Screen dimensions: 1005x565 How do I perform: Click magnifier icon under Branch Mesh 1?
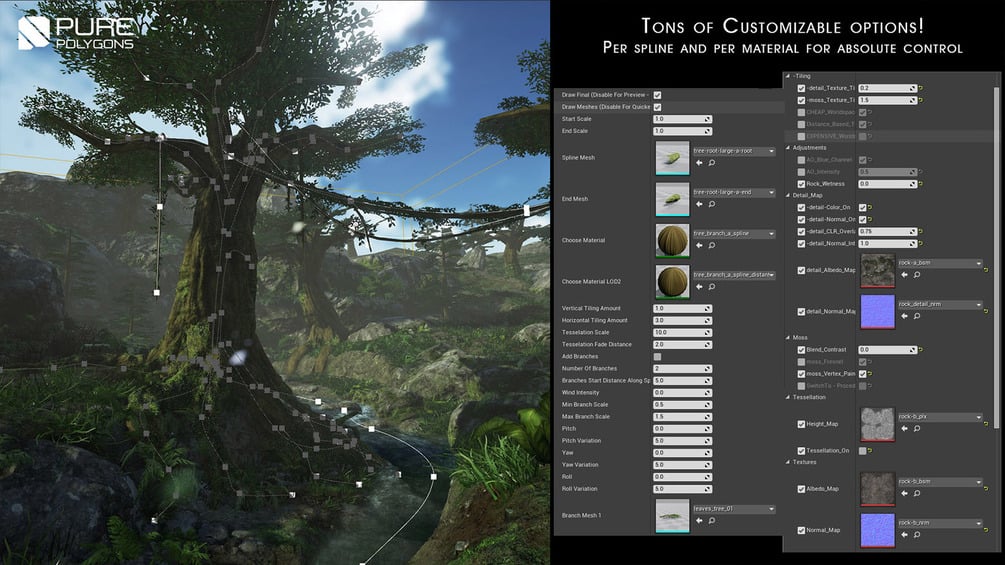point(711,521)
